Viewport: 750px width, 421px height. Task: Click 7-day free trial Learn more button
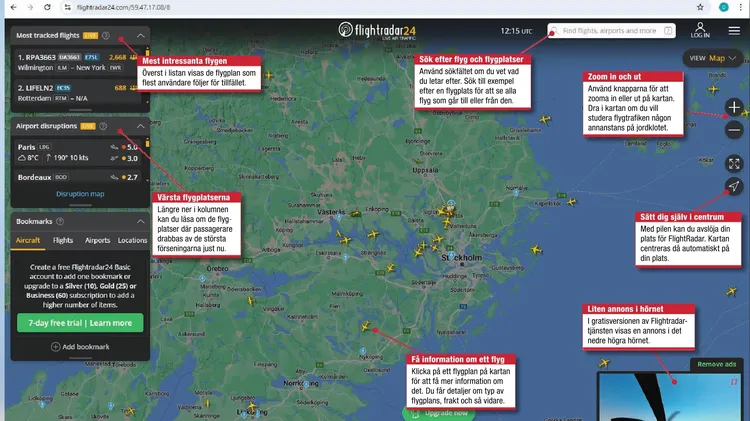(x=80, y=323)
